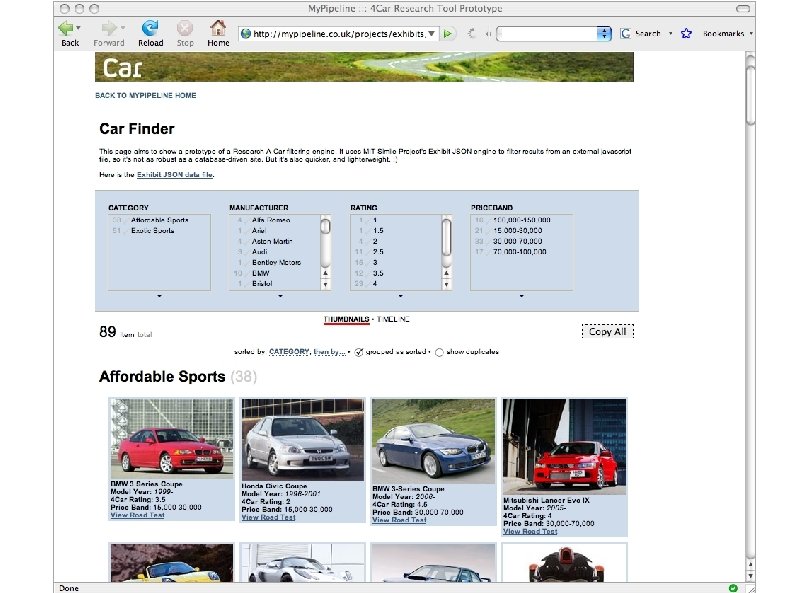Click the green Go arrow beside URL
791x593 pixels.
tap(447, 34)
